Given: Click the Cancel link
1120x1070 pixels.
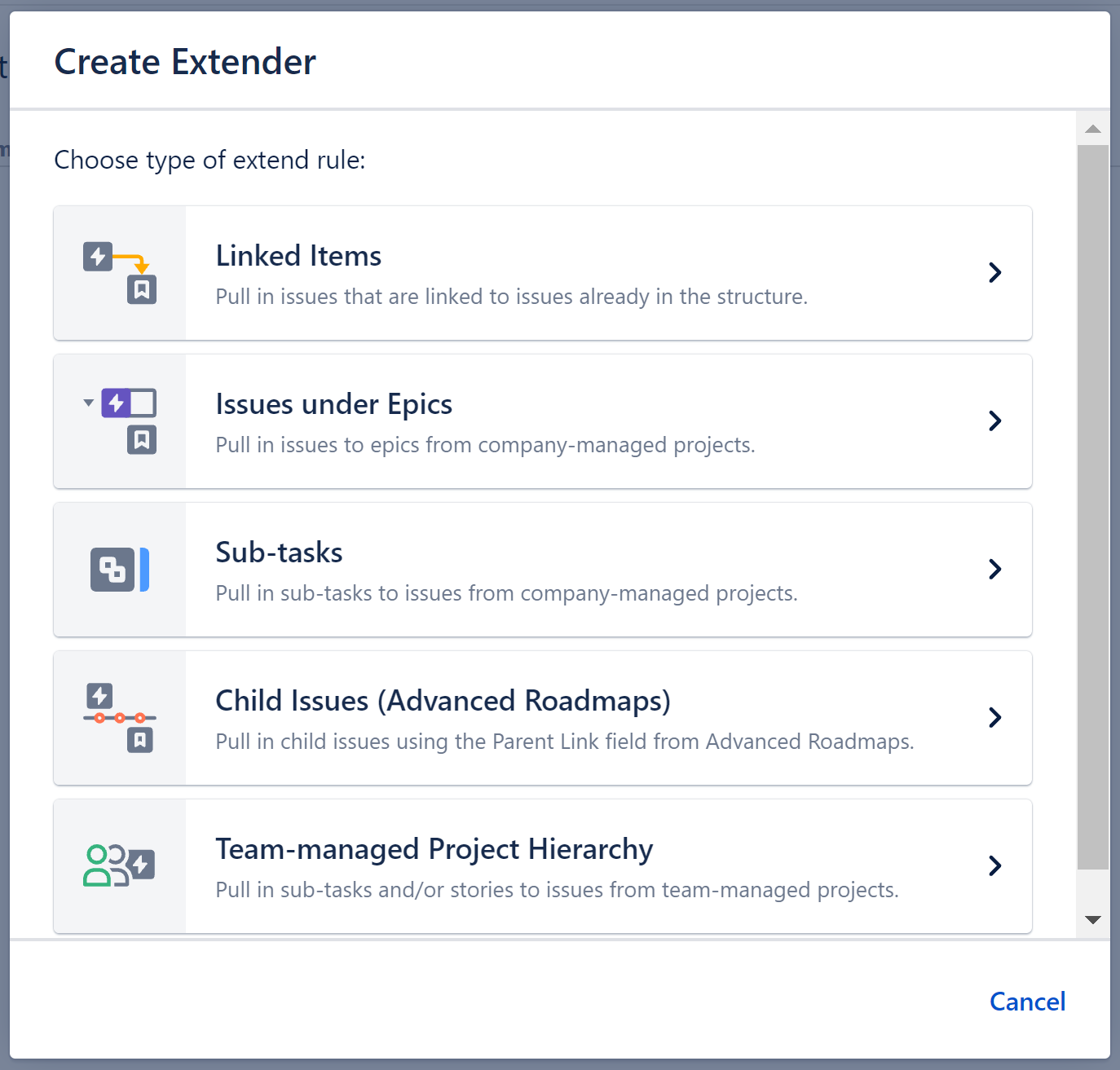Looking at the screenshot, I should tap(1027, 1002).
